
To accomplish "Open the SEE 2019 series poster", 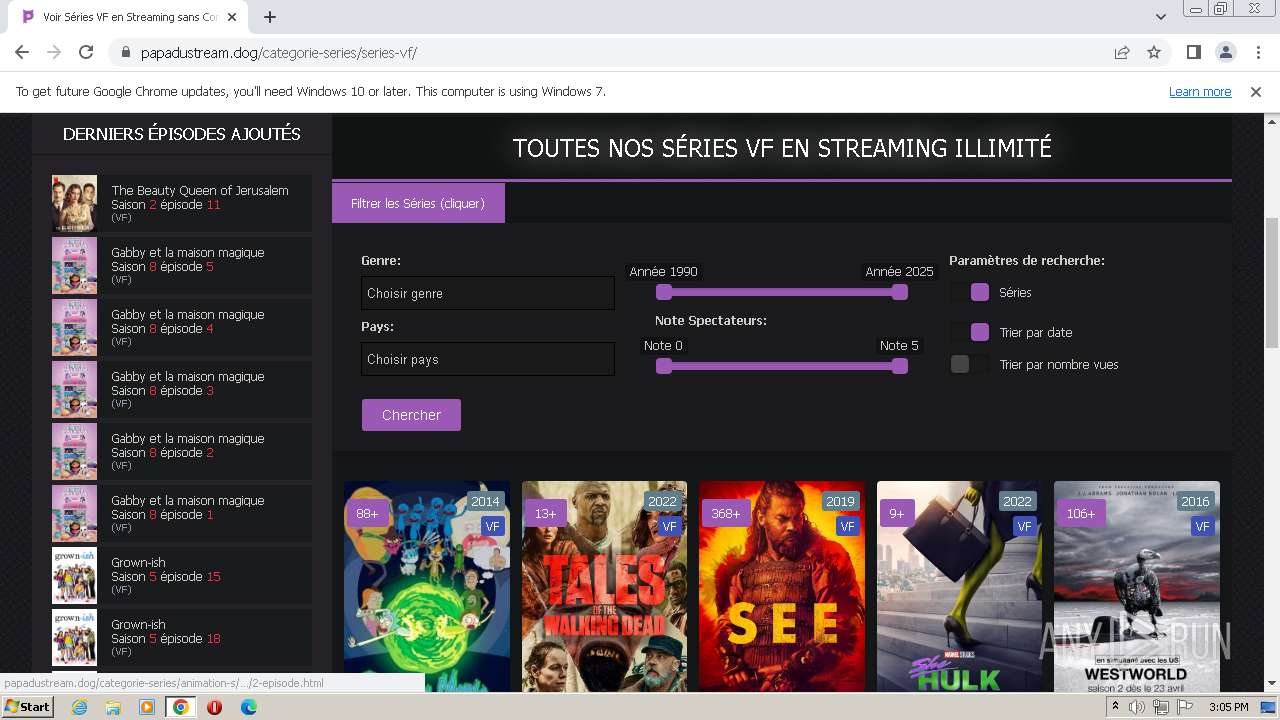I will pos(782,587).
